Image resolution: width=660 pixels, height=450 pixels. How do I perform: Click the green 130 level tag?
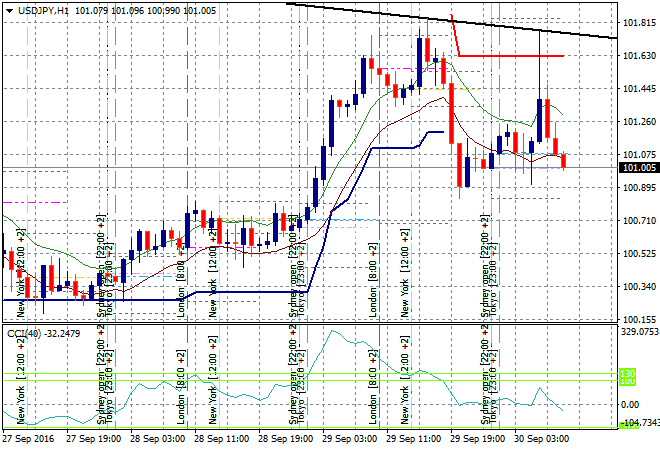pyautogui.click(x=628, y=377)
